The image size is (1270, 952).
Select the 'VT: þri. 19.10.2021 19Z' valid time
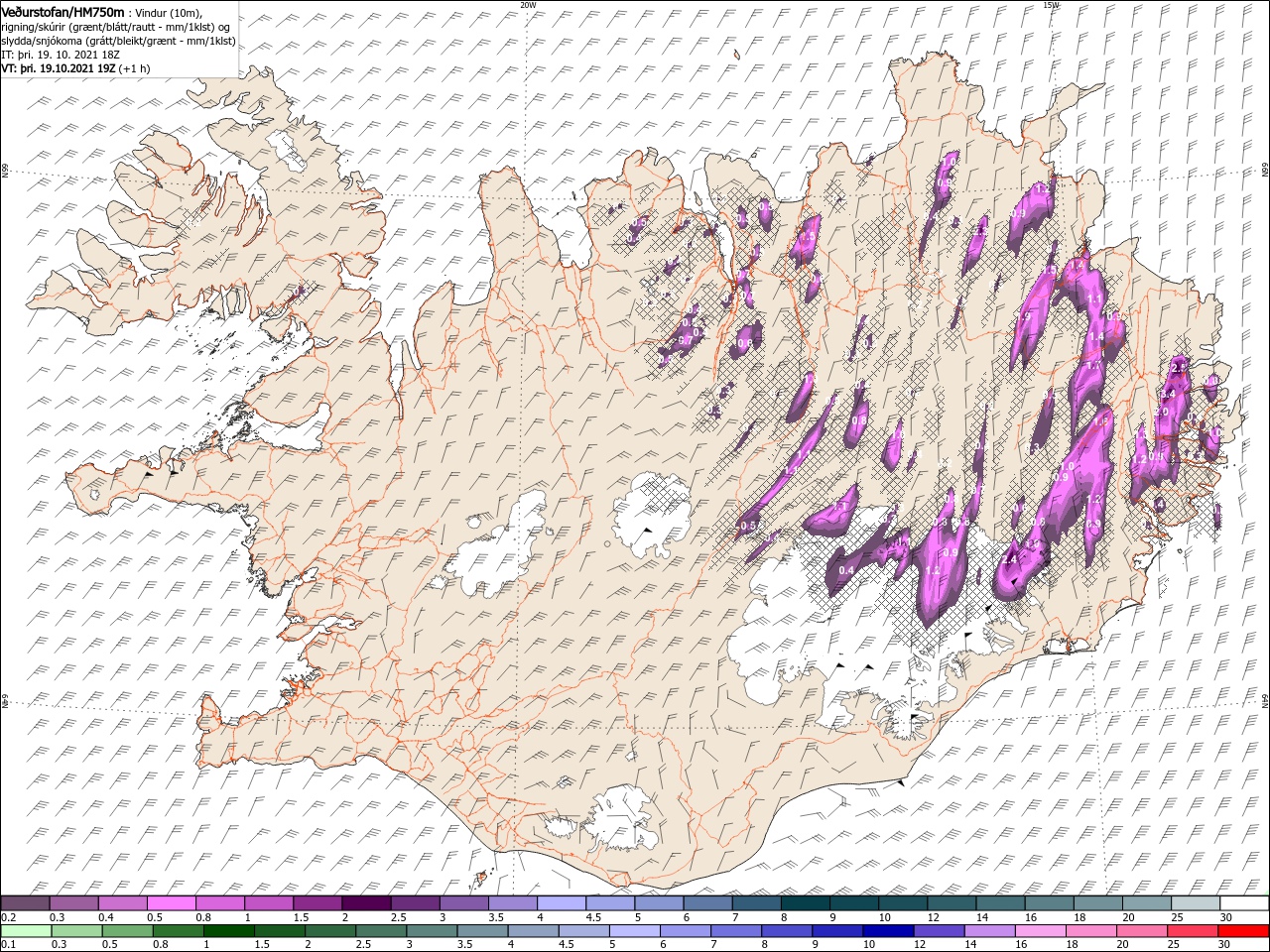tap(60, 68)
